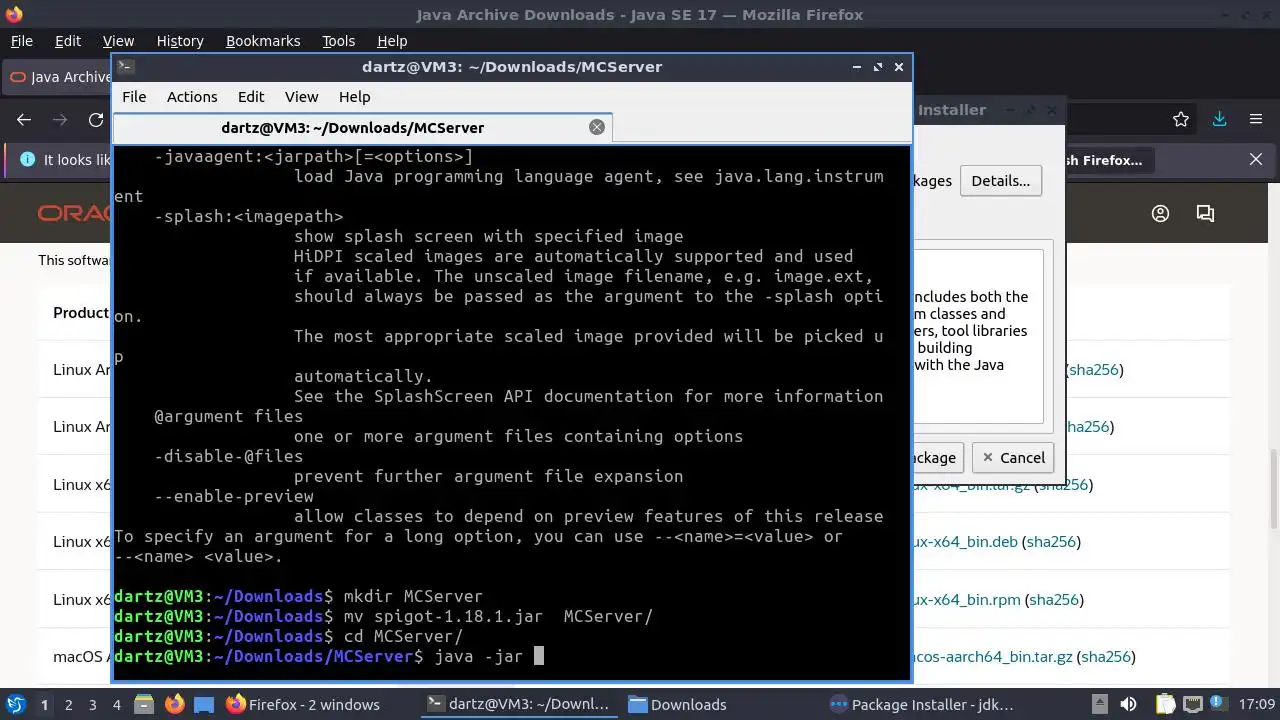Open sha256 link for x64_bin.deb
This screenshot has height=720, width=1280.
point(1051,542)
